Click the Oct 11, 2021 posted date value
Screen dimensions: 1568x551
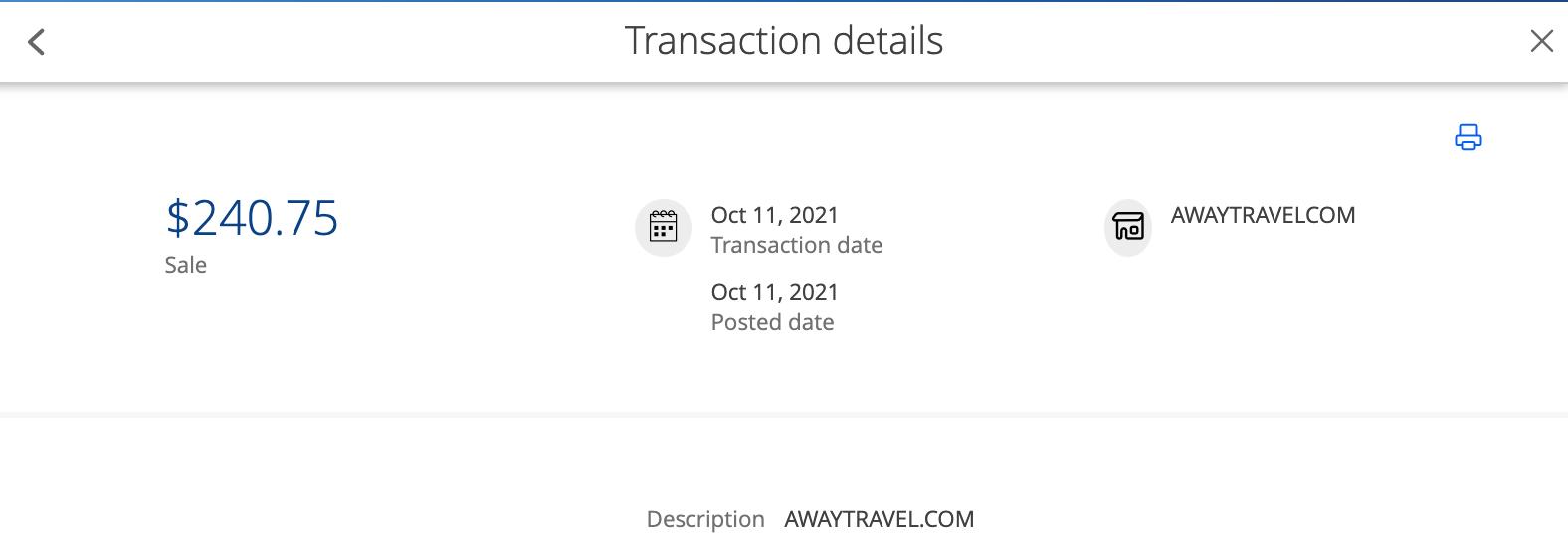coord(774,292)
